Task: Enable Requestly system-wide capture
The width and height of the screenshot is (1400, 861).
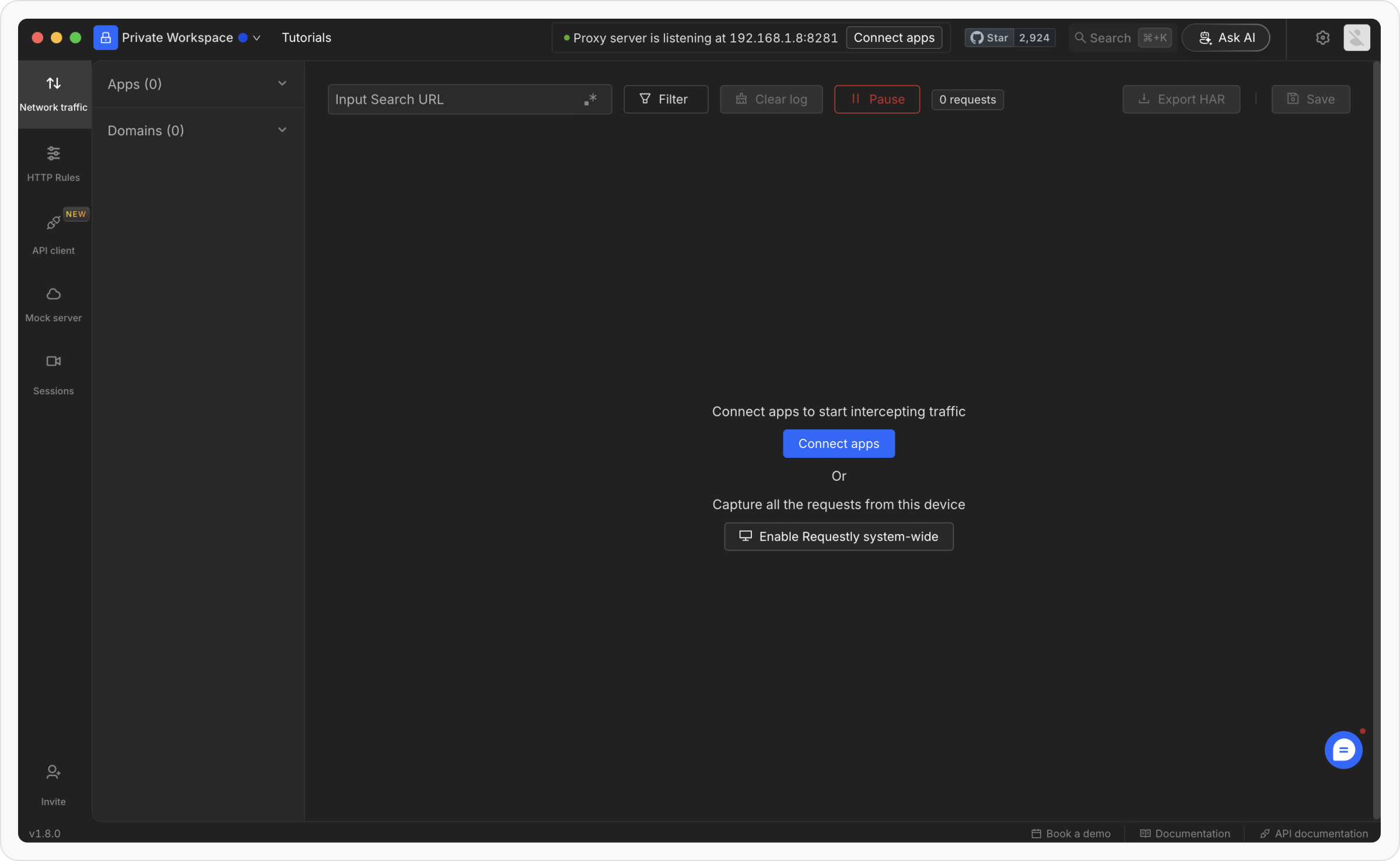Action: coord(838,536)
